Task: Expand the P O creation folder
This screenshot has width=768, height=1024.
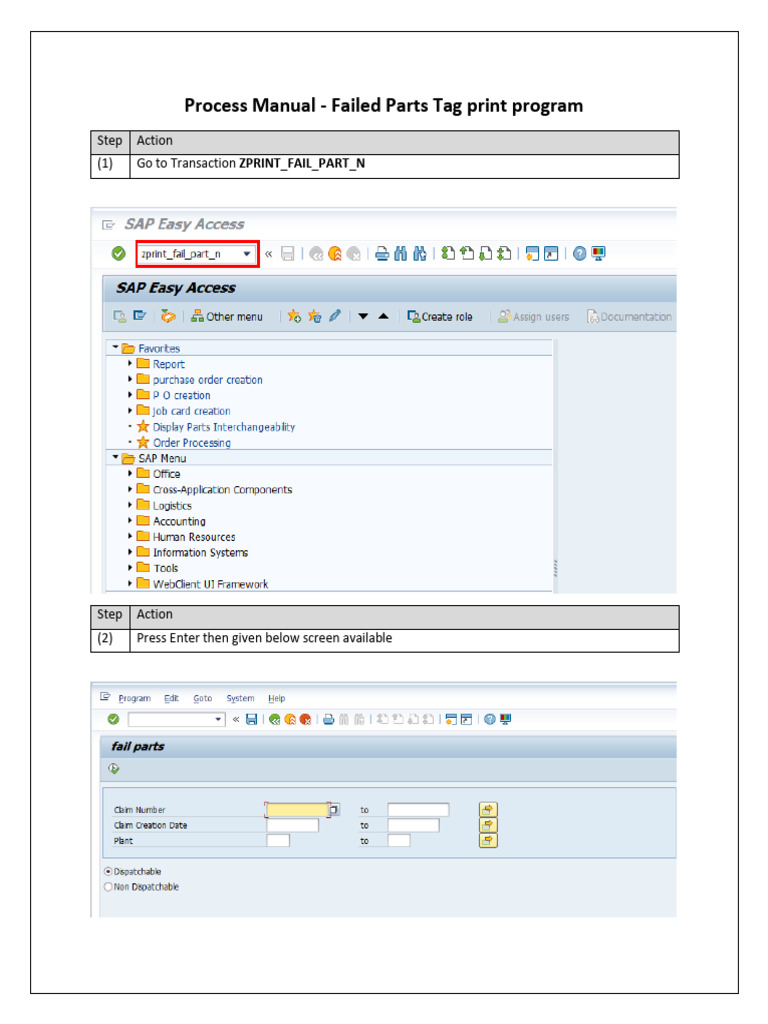Action: 130,394
